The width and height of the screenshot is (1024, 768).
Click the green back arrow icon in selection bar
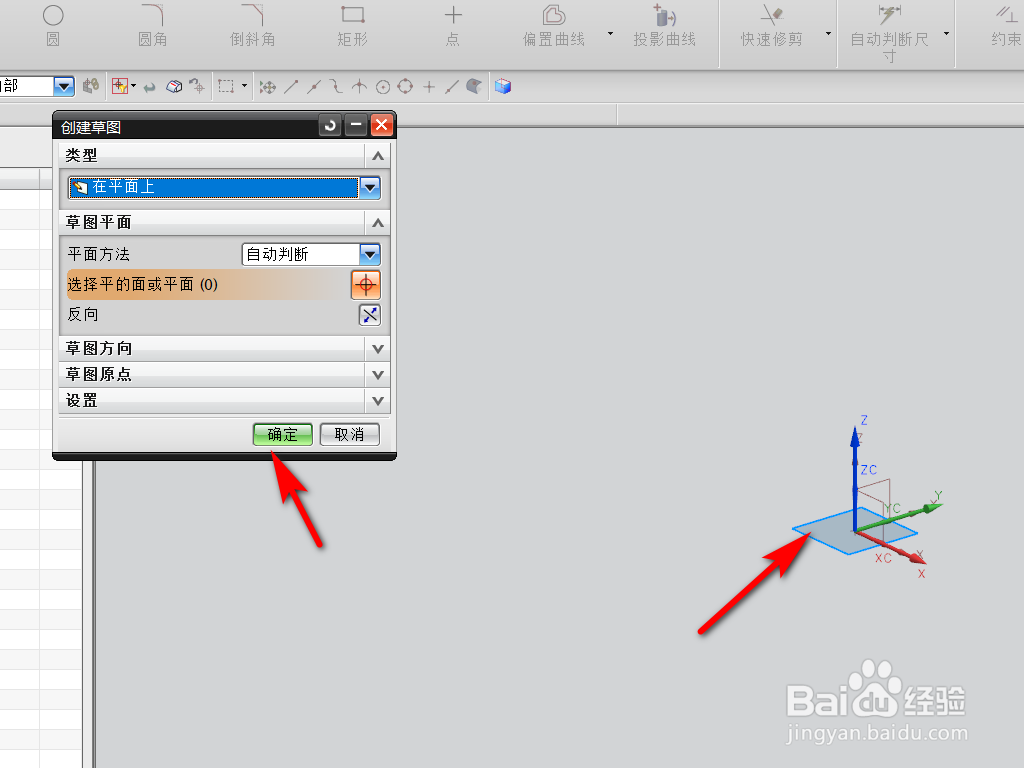click(150, 87)
